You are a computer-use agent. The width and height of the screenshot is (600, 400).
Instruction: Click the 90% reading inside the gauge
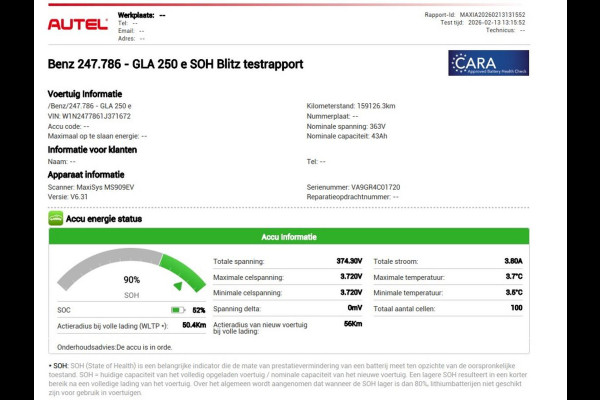pyautogui.click(x=131, y=280)
